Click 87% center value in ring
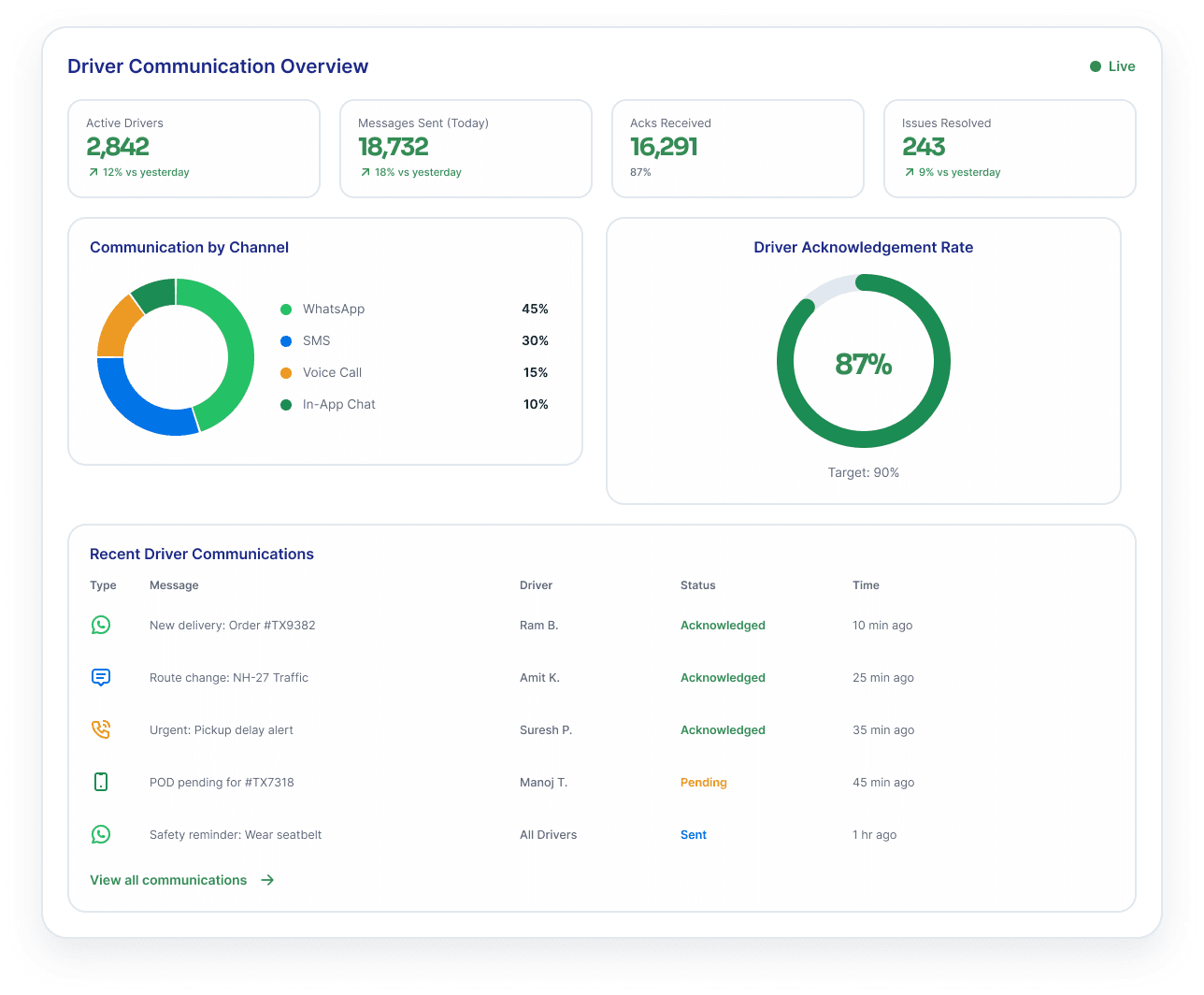 pyautogui.click(x=864, y=363)
